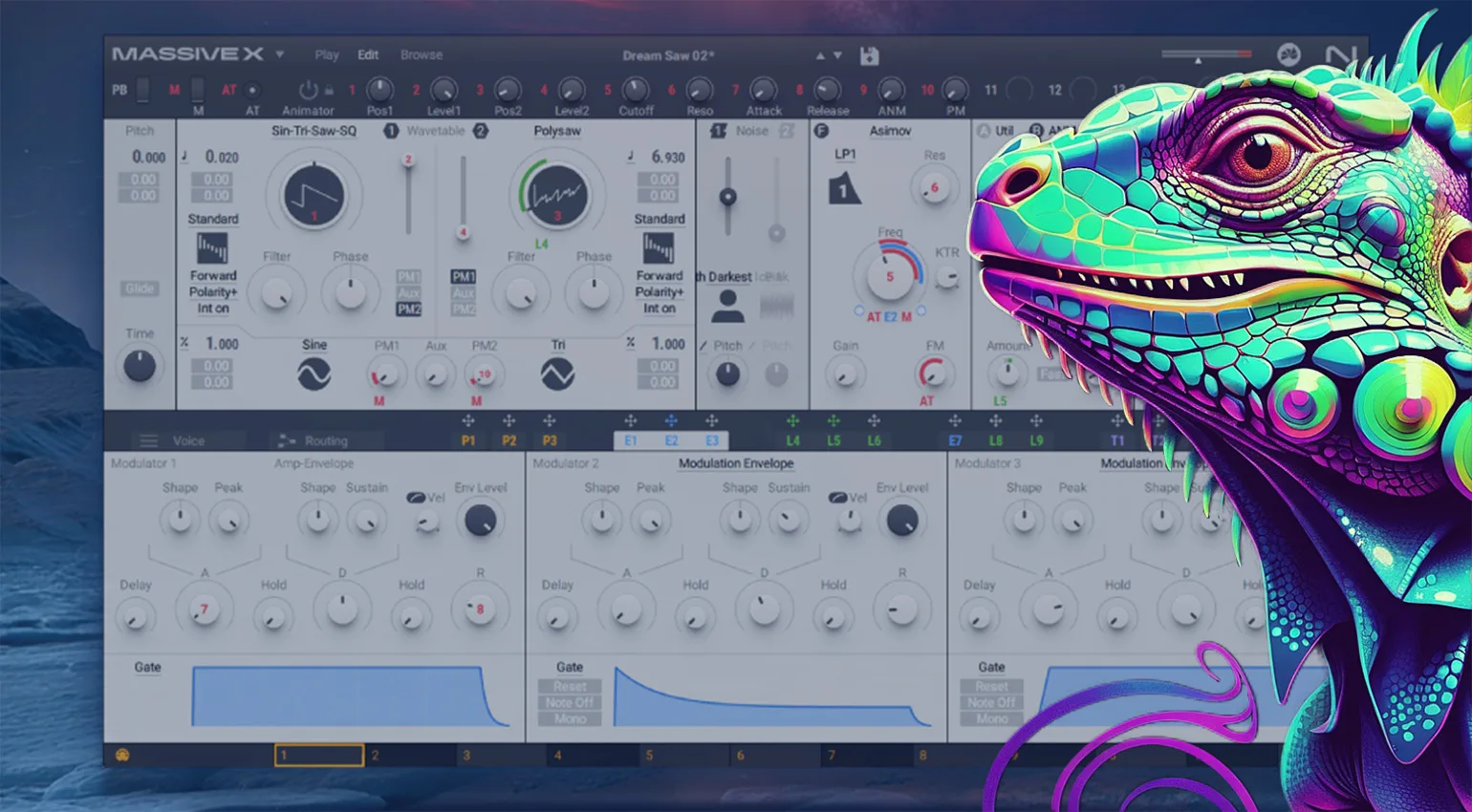This screenshot has width=1472, height=812.
Task: Click right oscillator Polarity+ setting
Action: click(x=660, y=292)
